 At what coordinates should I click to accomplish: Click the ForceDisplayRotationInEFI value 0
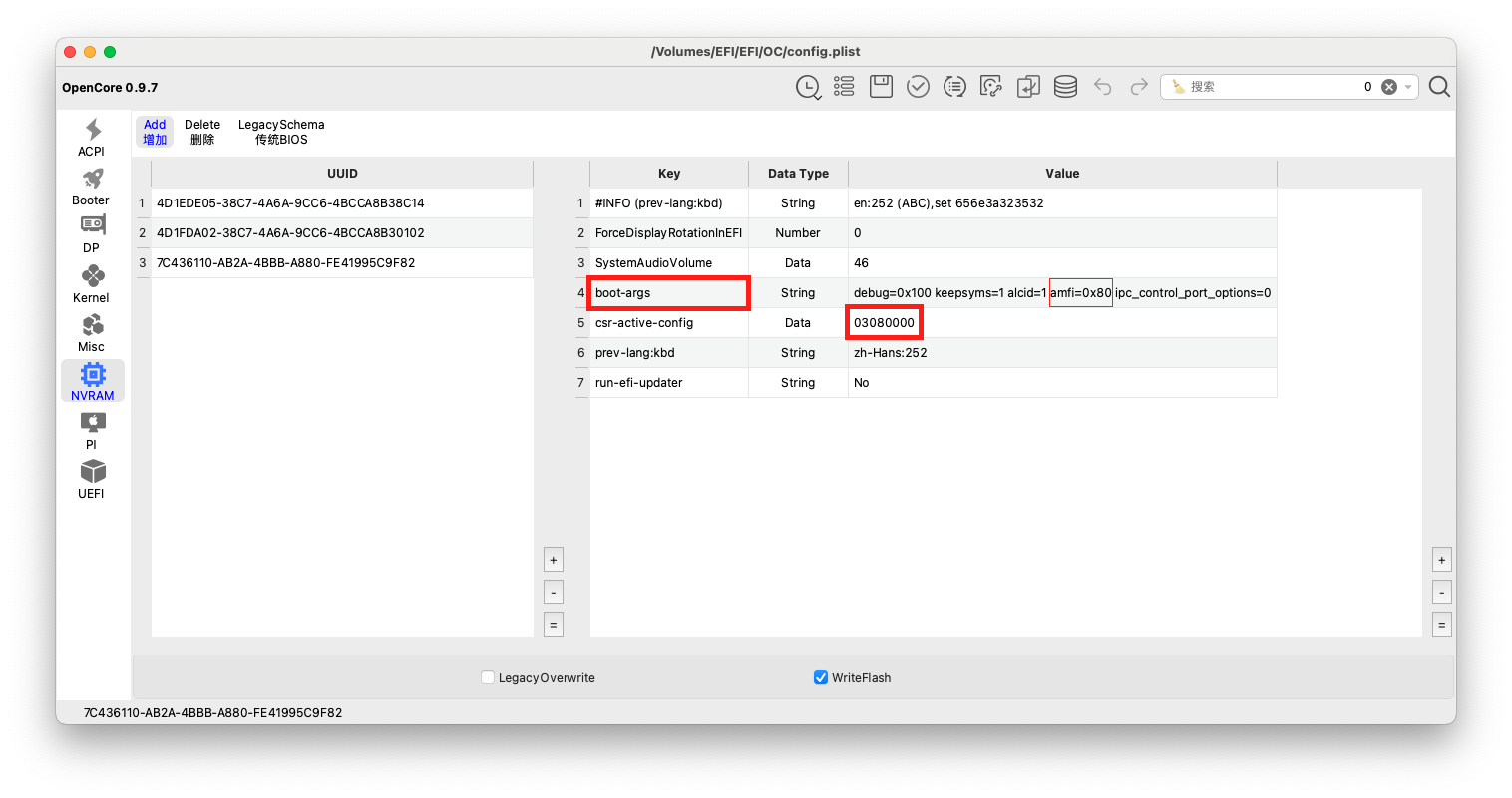point(1062,233)
